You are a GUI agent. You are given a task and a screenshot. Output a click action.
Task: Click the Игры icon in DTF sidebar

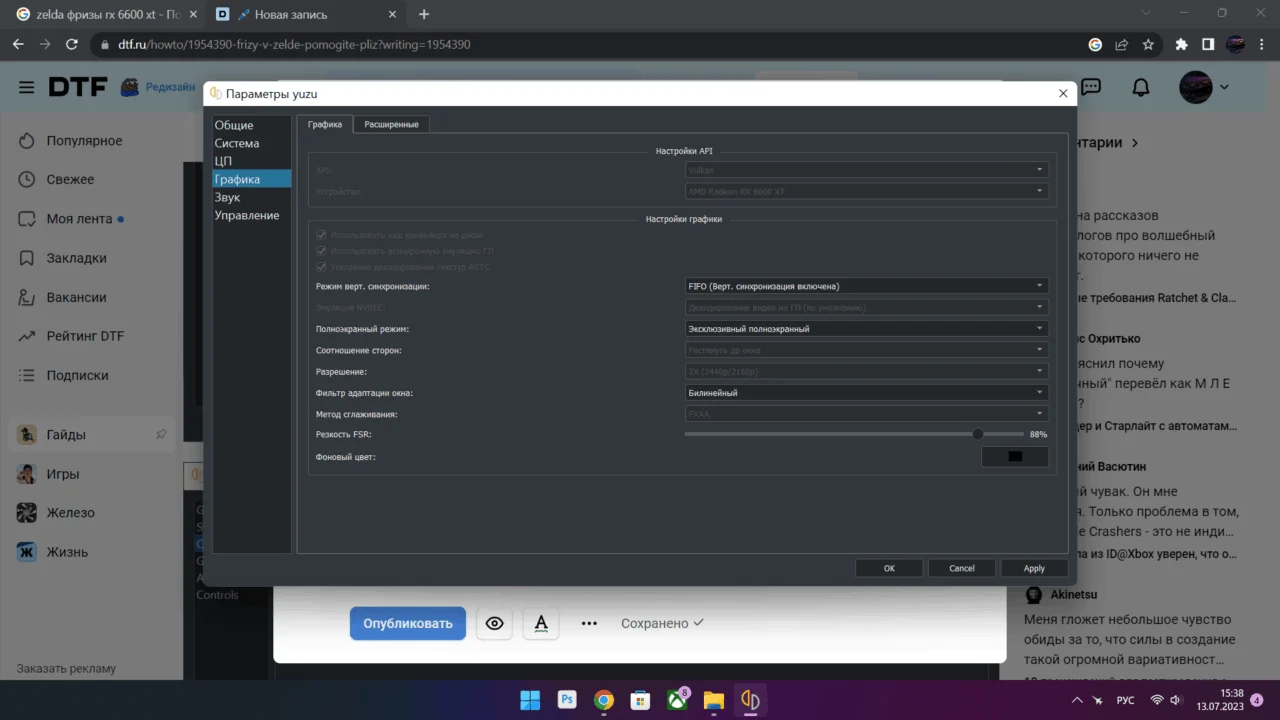coord(26,474)
